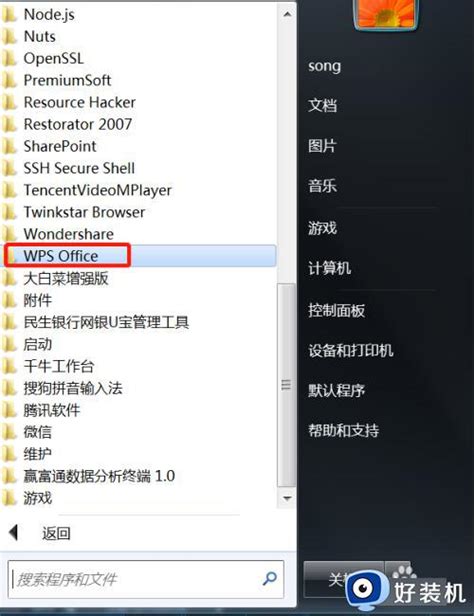Click the folder icon beside Resource Hacker
The width and height of the screenshot is (474, 616).
click(9, 103)
